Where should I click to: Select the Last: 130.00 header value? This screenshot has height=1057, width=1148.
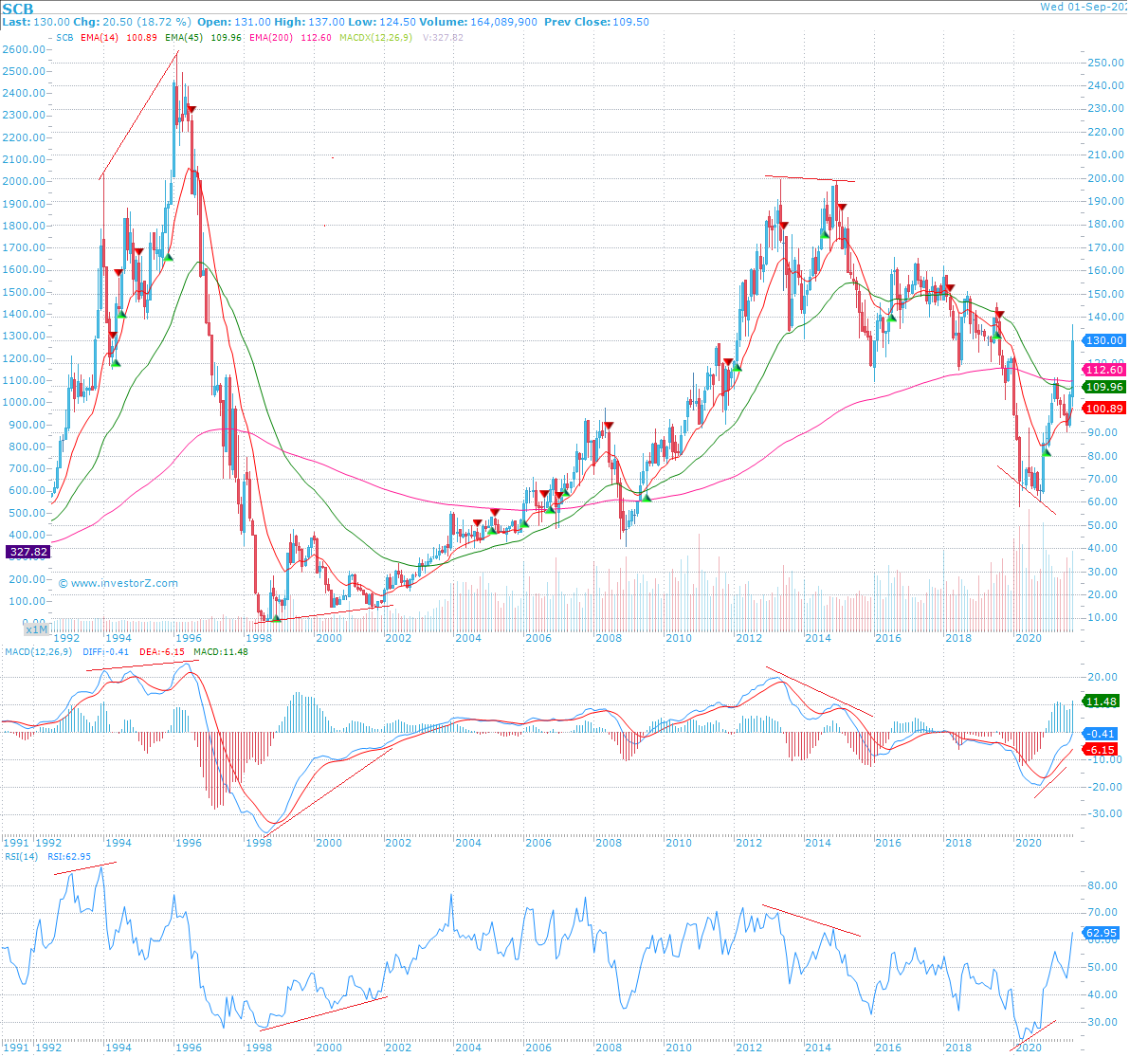point(36,22)
